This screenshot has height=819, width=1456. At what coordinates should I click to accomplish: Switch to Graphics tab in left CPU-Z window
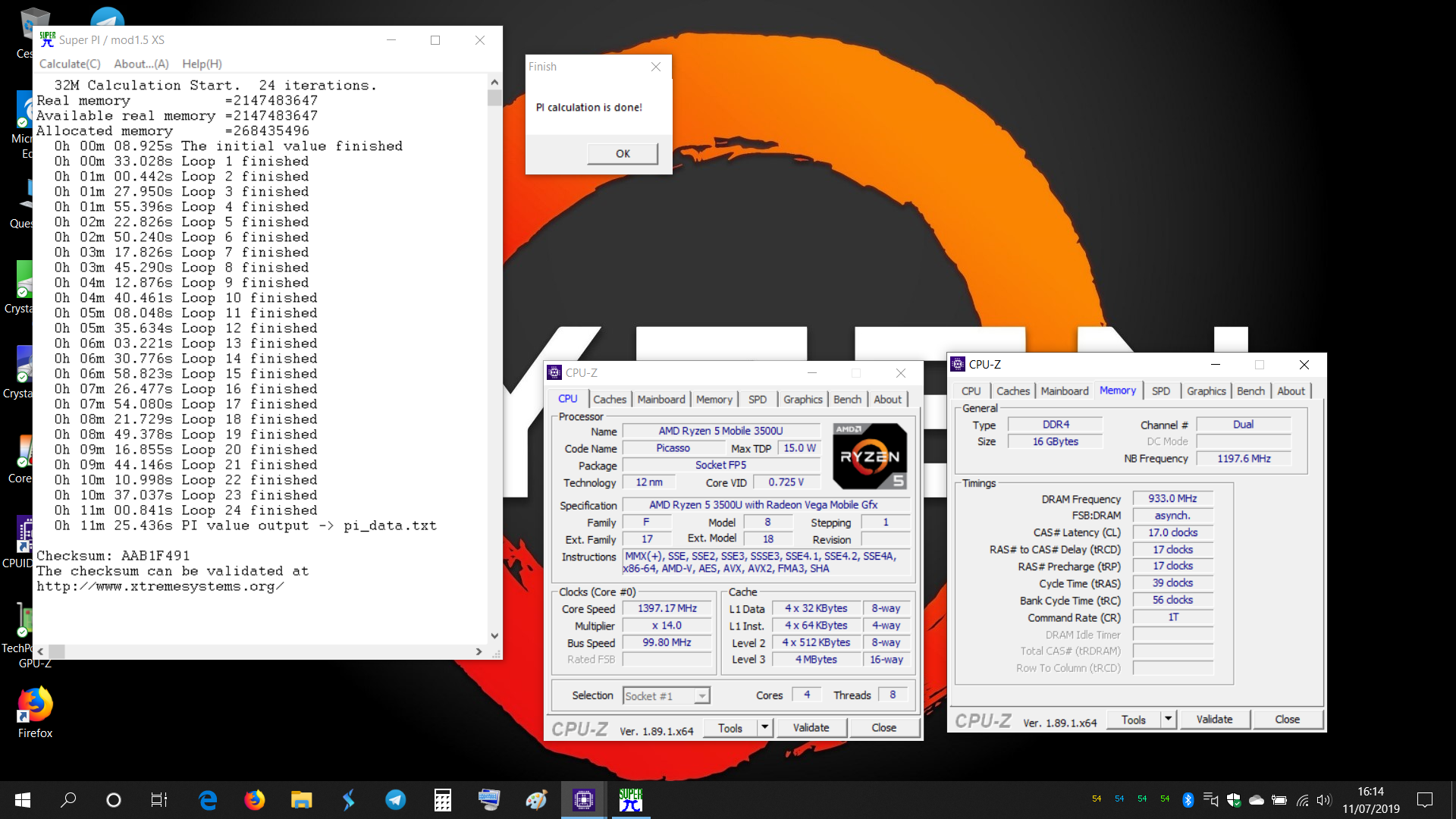(x=803, y=399)
